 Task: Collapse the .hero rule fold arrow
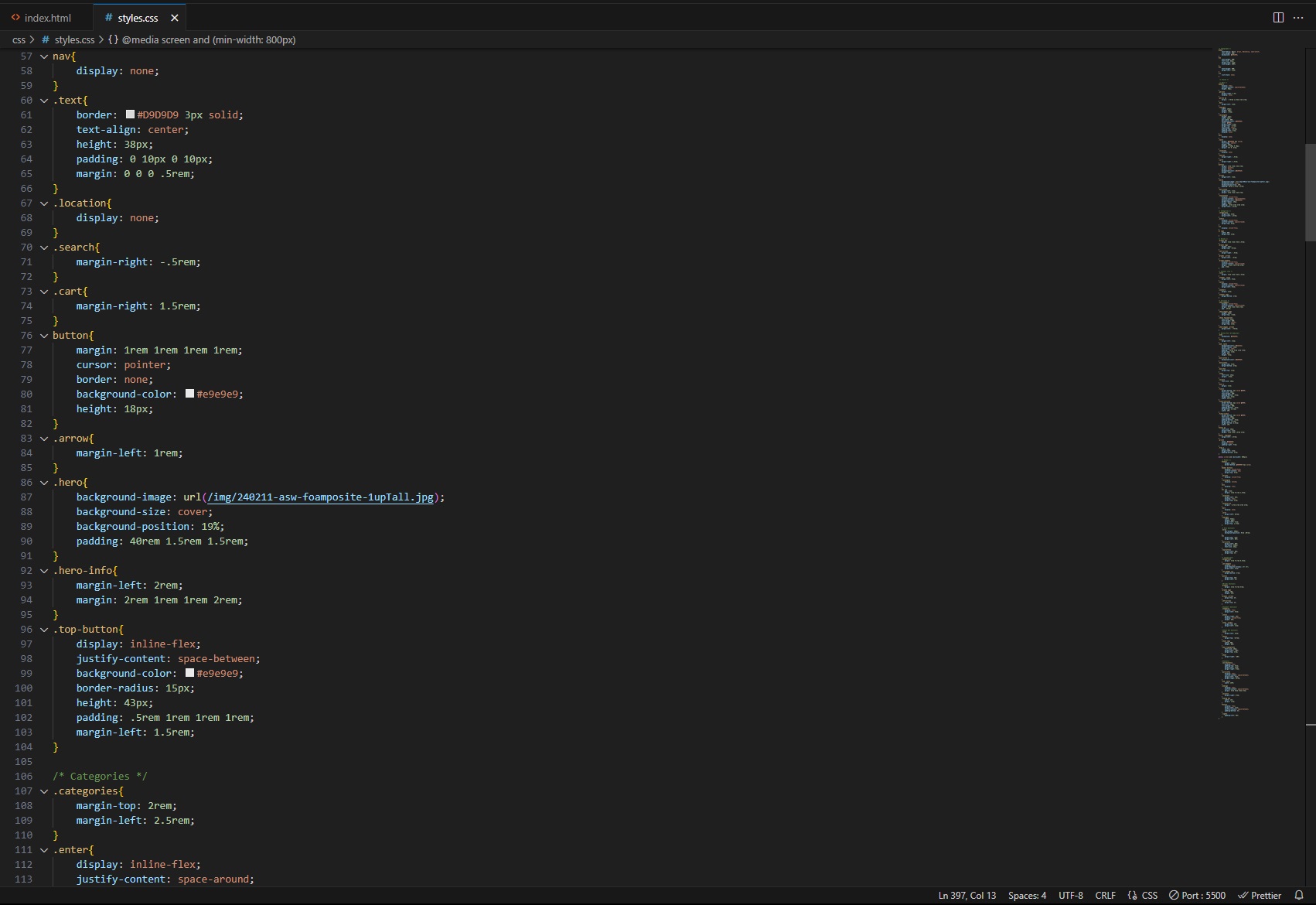pos(44,483)
